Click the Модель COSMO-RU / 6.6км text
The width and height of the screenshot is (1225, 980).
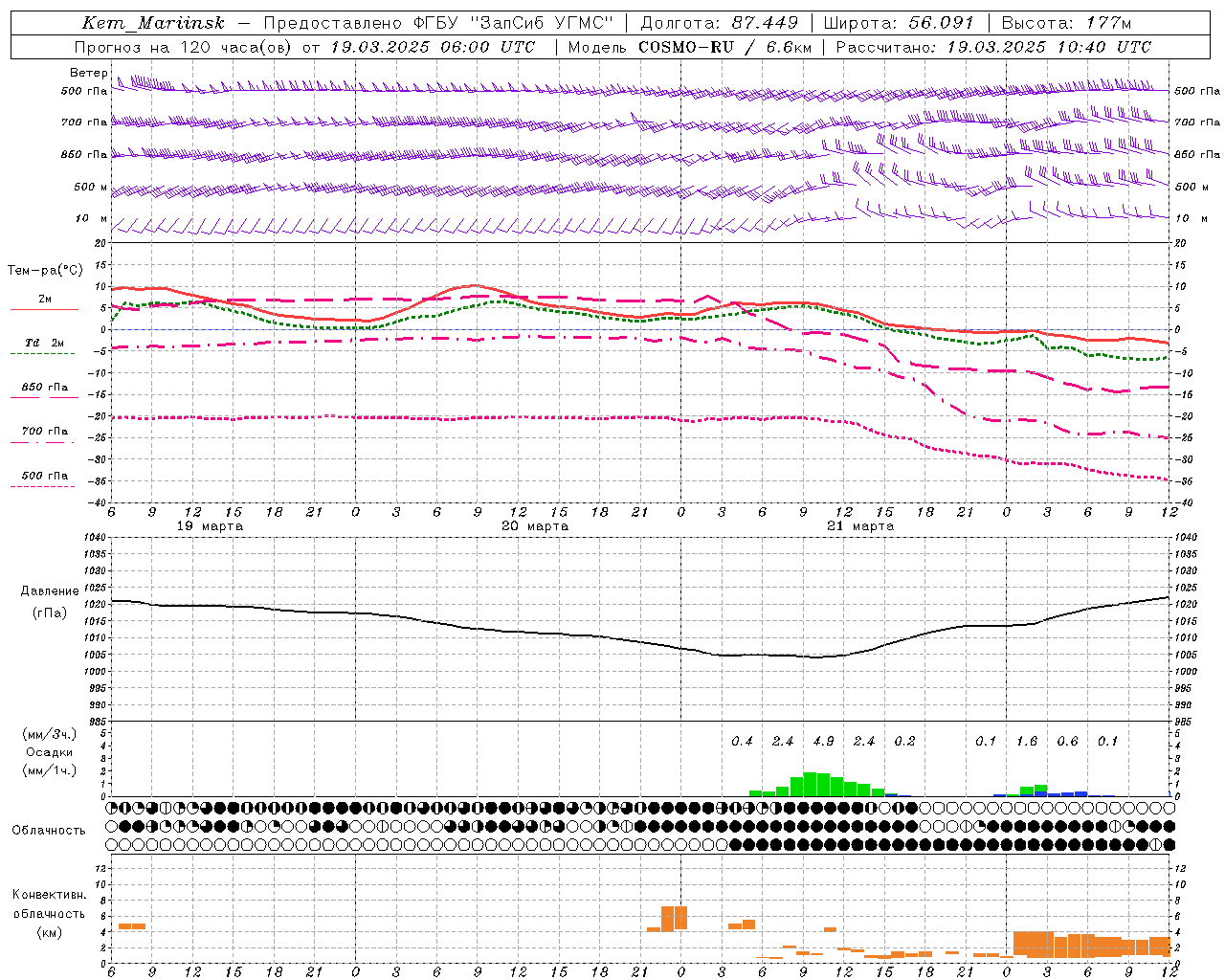click(690, 47)
